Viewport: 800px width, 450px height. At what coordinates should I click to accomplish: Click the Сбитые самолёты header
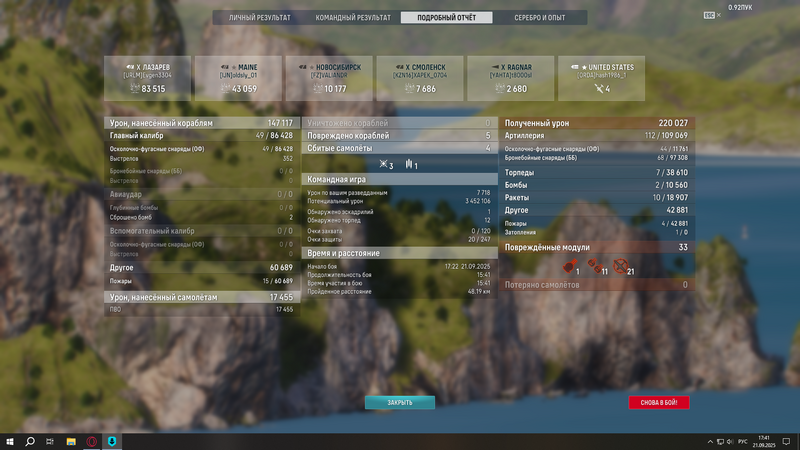(399, 148)
